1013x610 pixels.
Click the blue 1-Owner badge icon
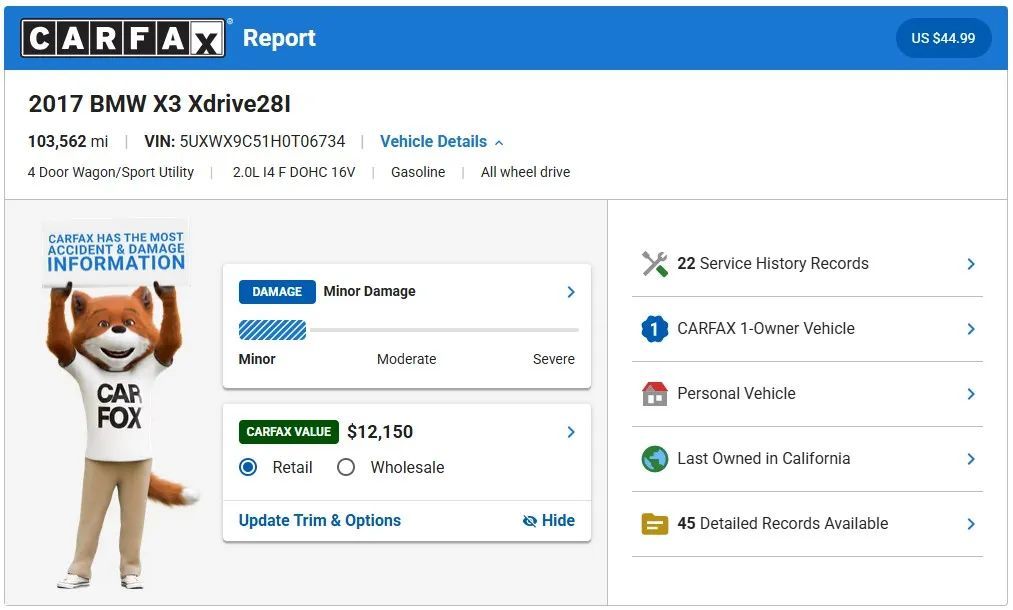654,329
